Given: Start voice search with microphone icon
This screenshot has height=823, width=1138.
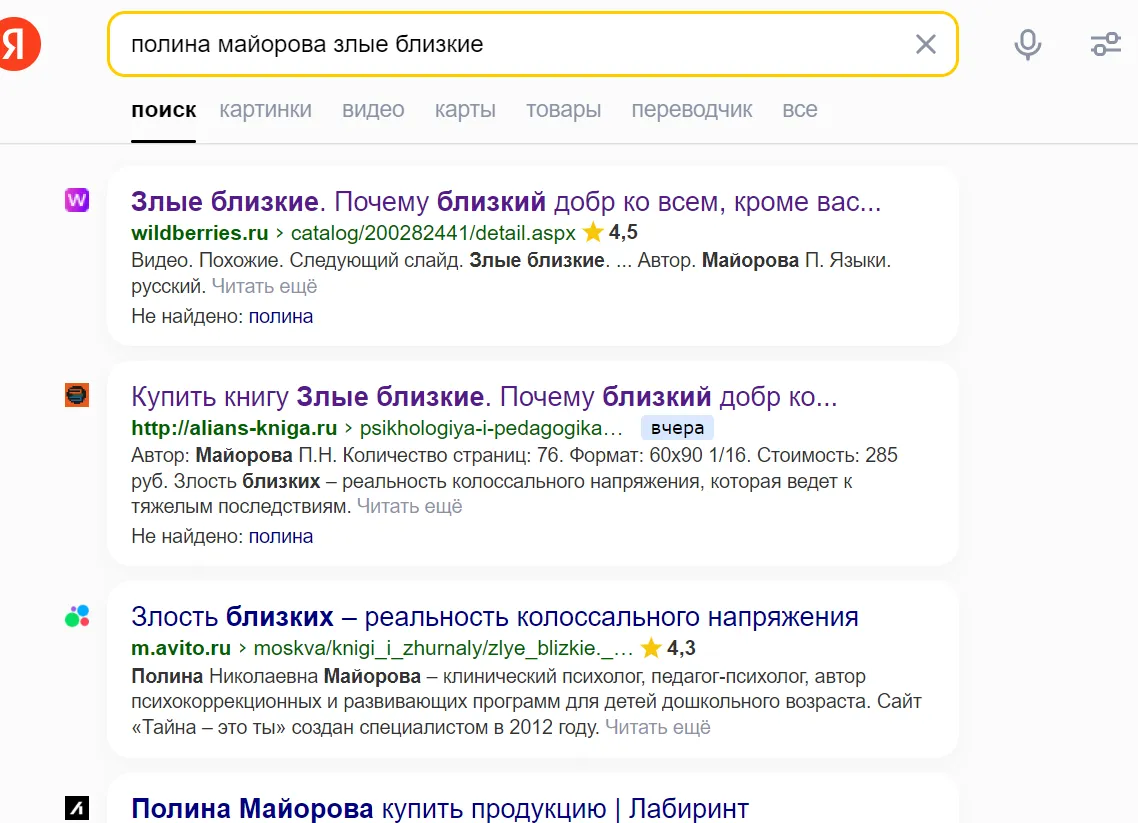Looking at the screenshot, I should tap(1027, 44).
